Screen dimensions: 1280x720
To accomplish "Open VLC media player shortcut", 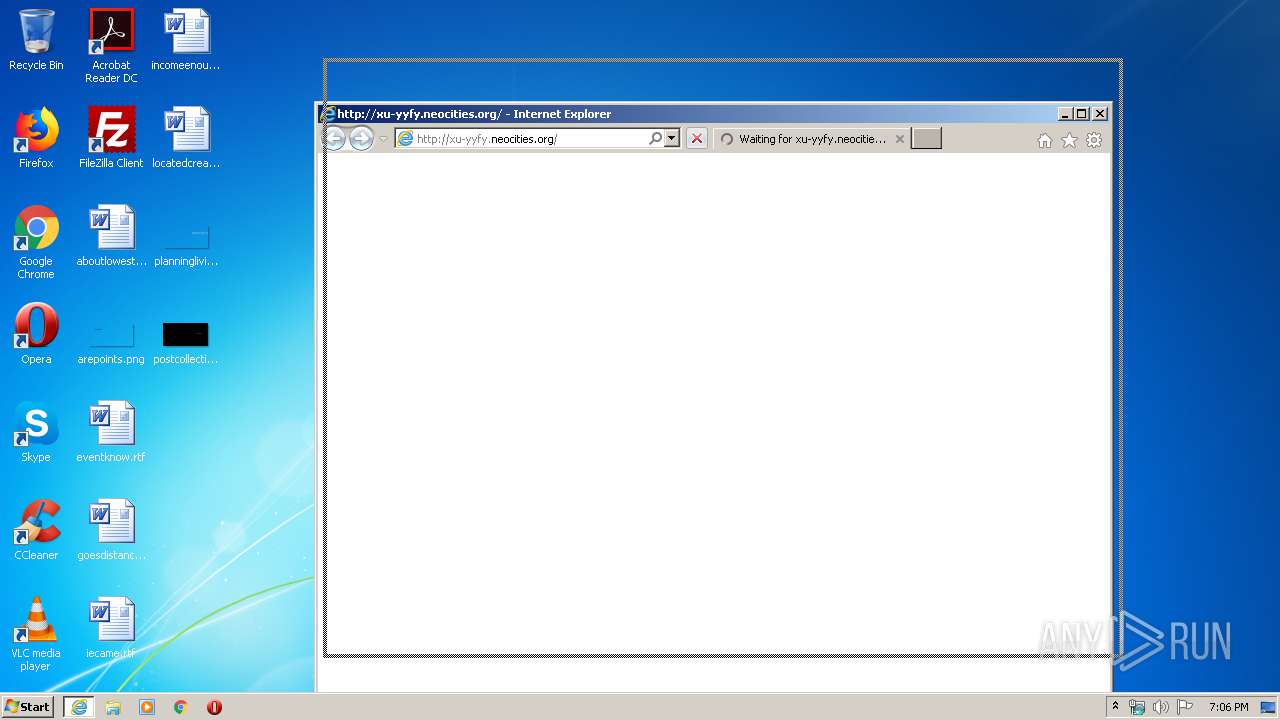I will (x=36, y=634).
